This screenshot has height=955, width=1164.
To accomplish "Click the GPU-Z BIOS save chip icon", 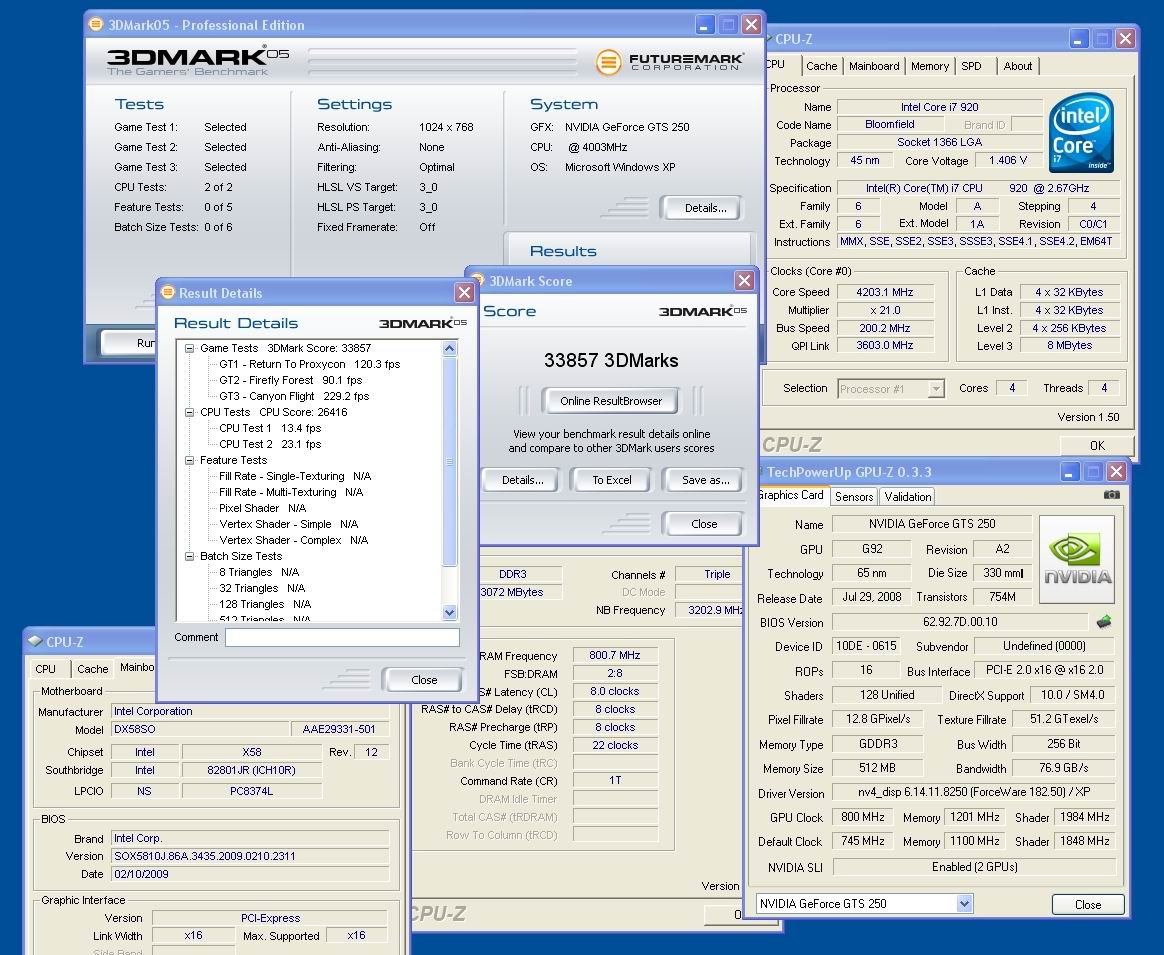I will (1104, 622).
